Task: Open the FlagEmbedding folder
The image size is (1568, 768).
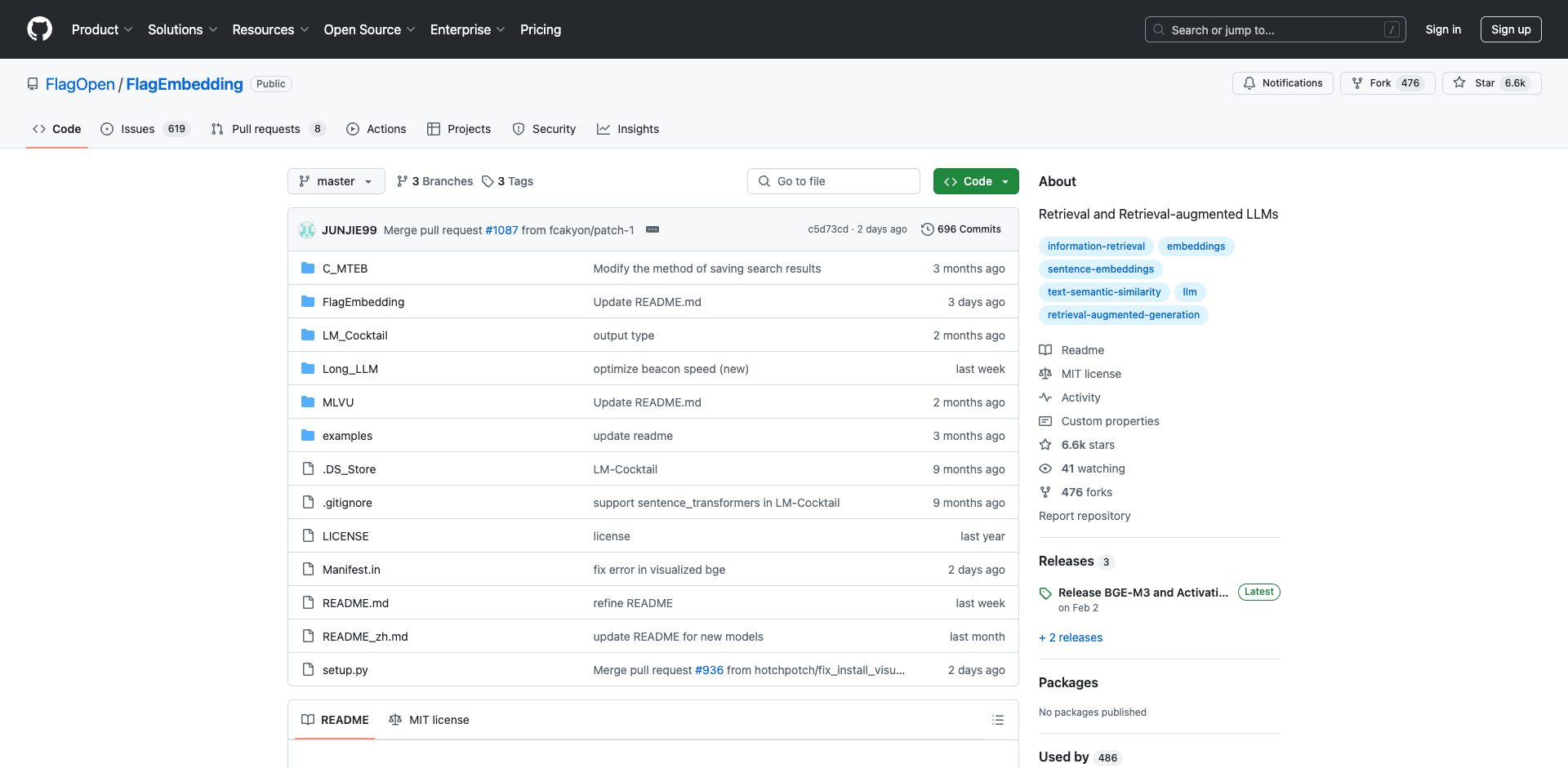Action: [x=363, y=302]
